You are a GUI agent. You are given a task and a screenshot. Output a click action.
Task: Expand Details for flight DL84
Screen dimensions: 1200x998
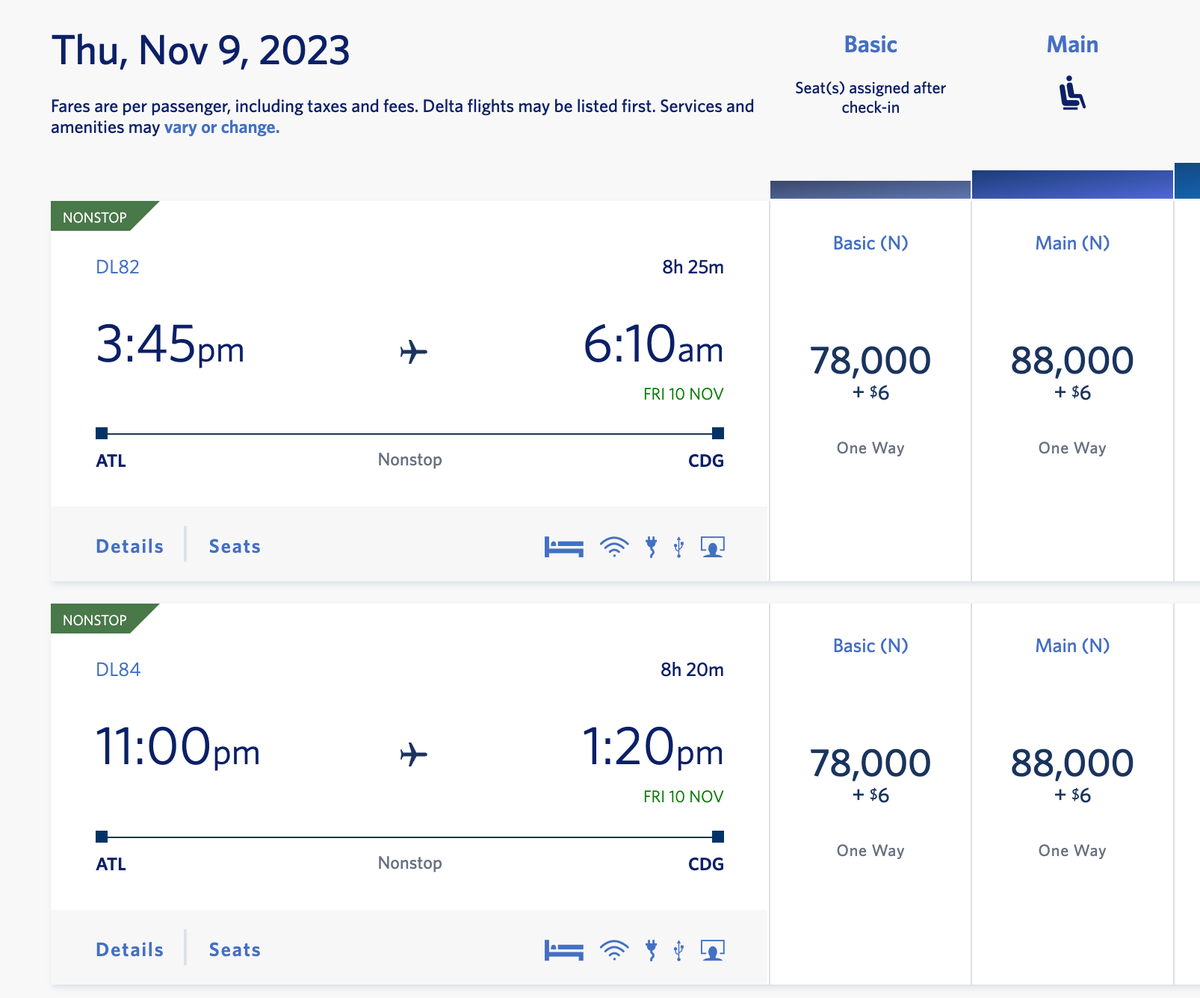pyautogui.click(x=129, y=949)
